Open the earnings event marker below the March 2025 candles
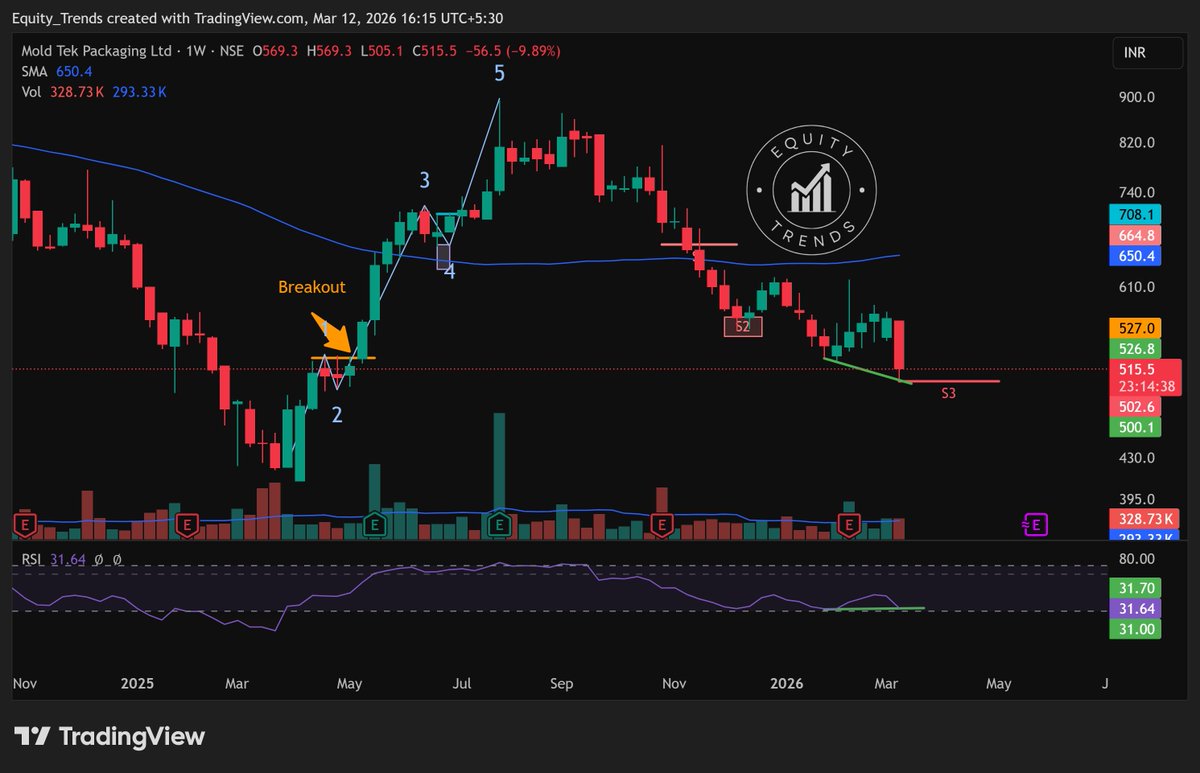The image size is (1200, 773). click(186, 523)
